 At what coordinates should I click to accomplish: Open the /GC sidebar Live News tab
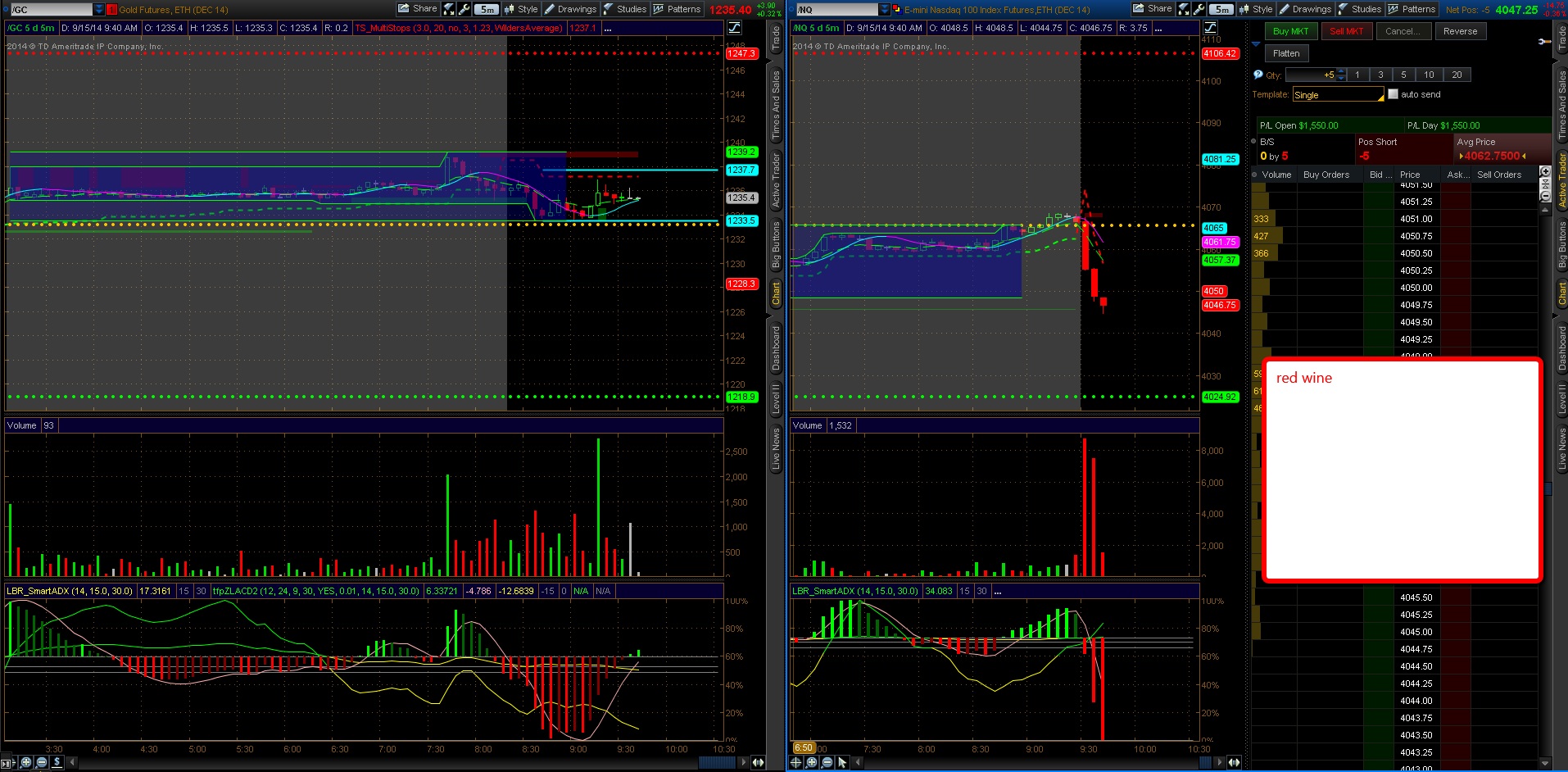(775, 449)
